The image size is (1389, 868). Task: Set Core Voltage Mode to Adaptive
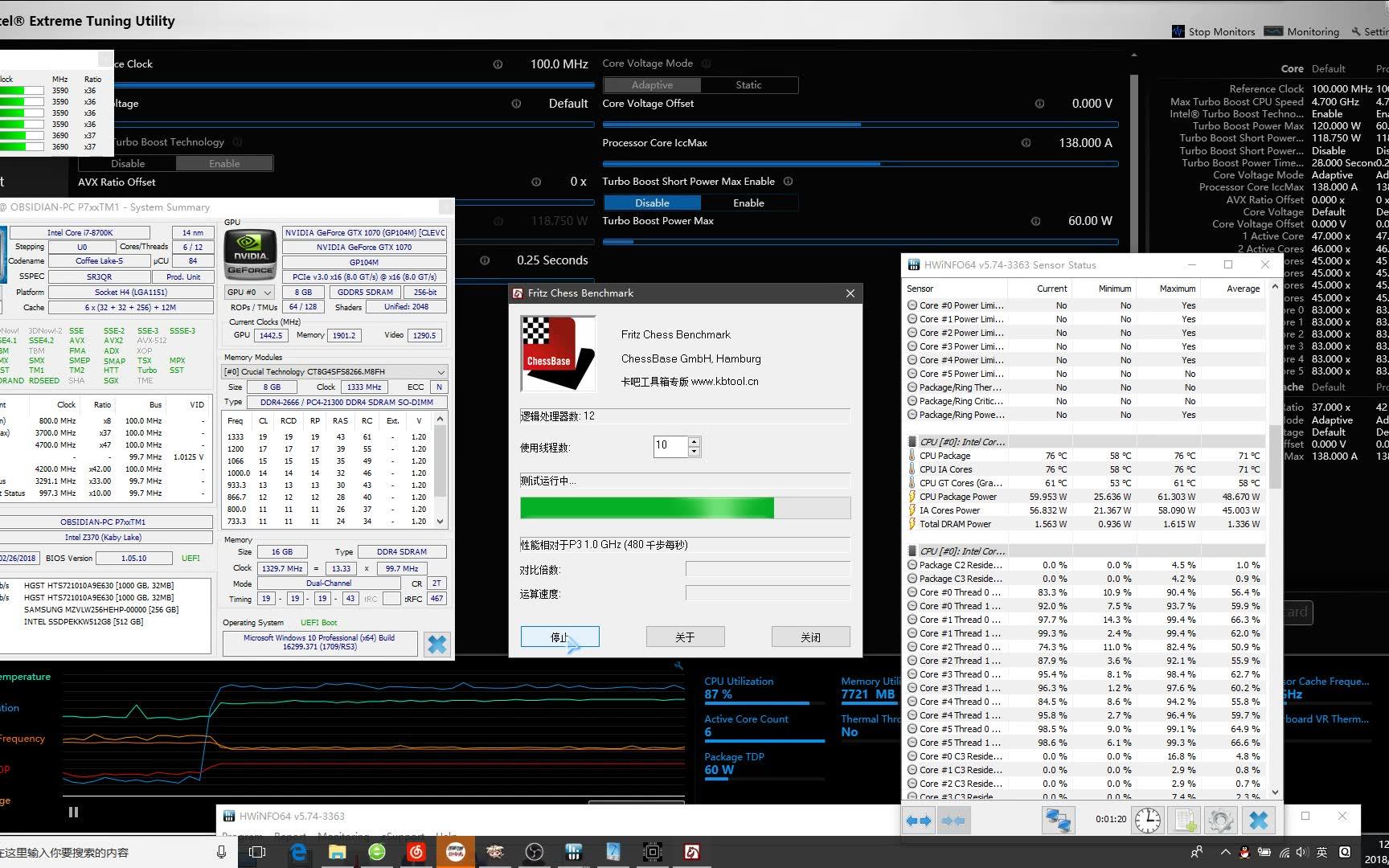(x=652, y=85)
